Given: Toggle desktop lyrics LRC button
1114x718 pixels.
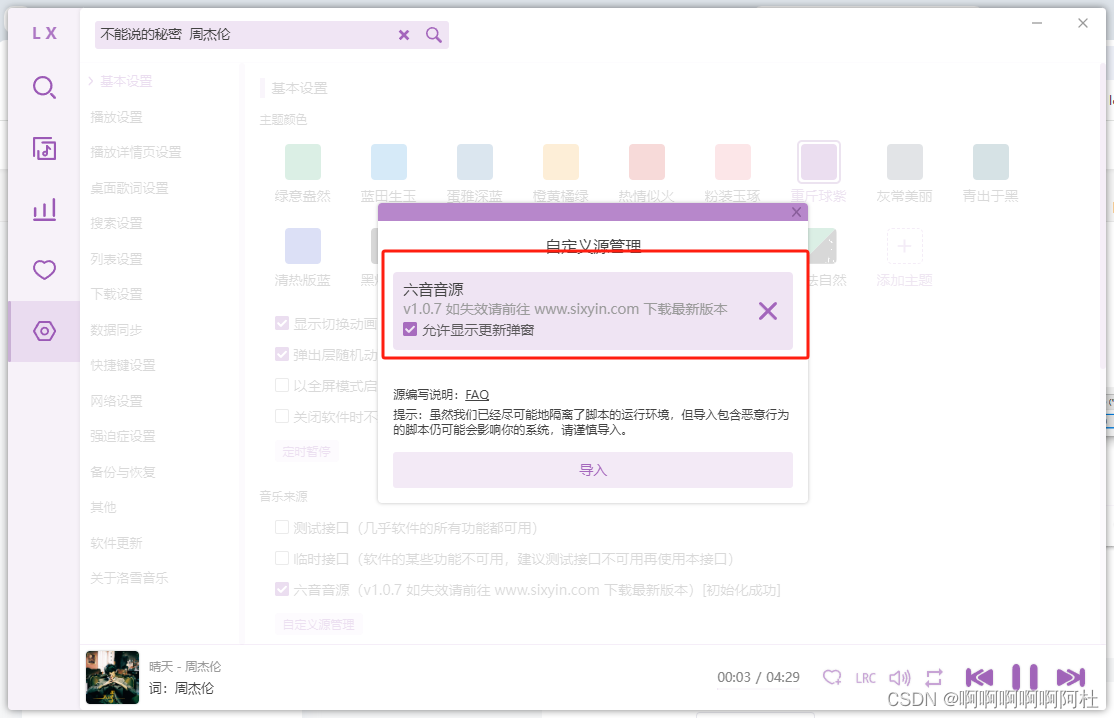Looking at the screenshot, I should [x=865, y=678].
